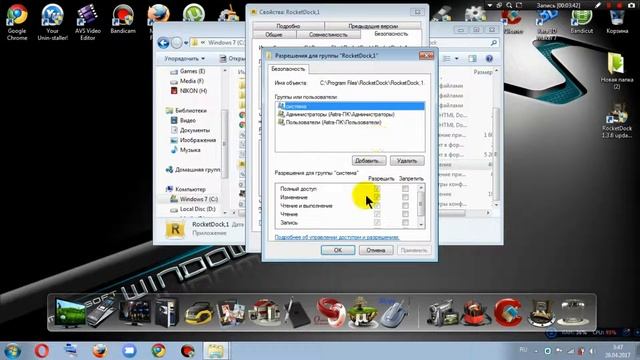Toggle the Explorer preview pane icon

click(x=472, y=59)
